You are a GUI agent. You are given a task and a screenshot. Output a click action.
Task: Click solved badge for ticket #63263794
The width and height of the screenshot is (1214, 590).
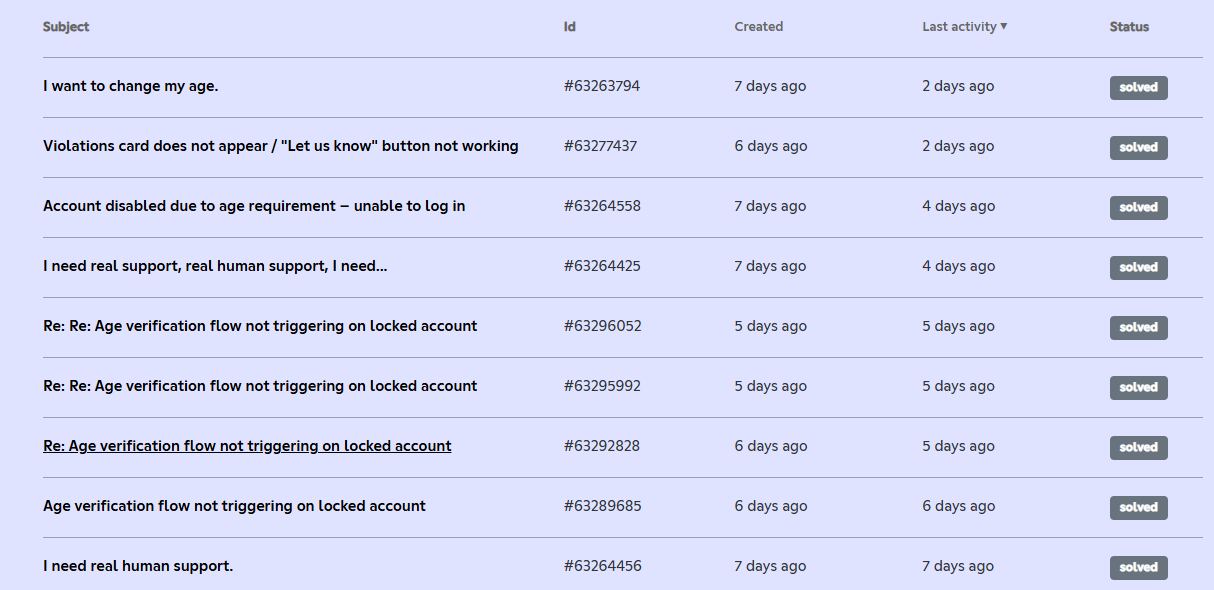1138,88
